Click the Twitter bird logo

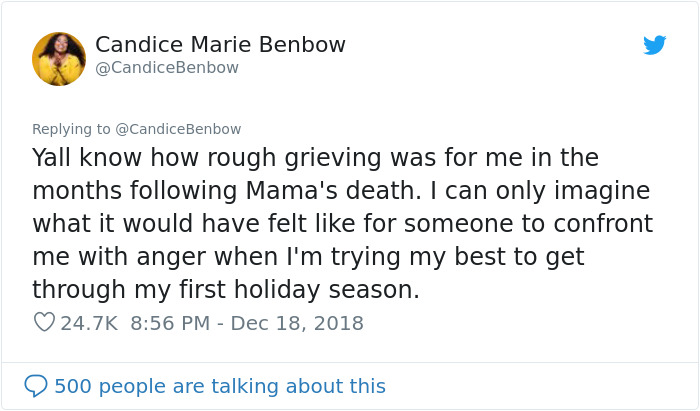(654, 46)
